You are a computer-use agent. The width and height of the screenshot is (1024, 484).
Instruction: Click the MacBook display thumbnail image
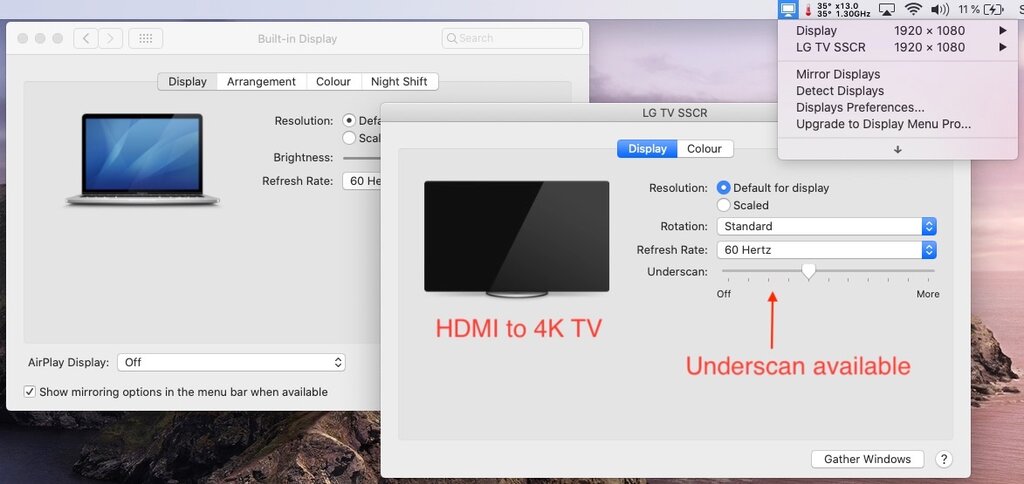pos(142,160)
